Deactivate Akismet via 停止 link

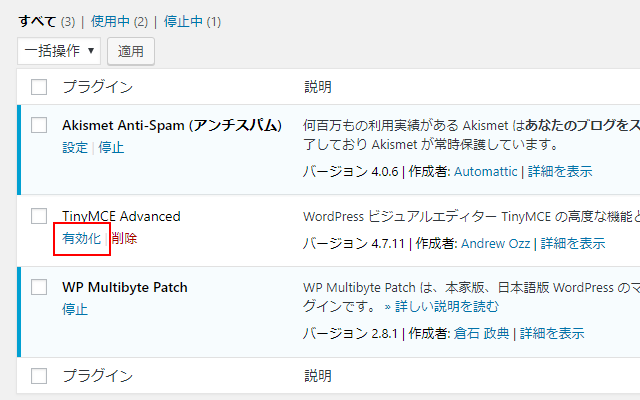111,147
